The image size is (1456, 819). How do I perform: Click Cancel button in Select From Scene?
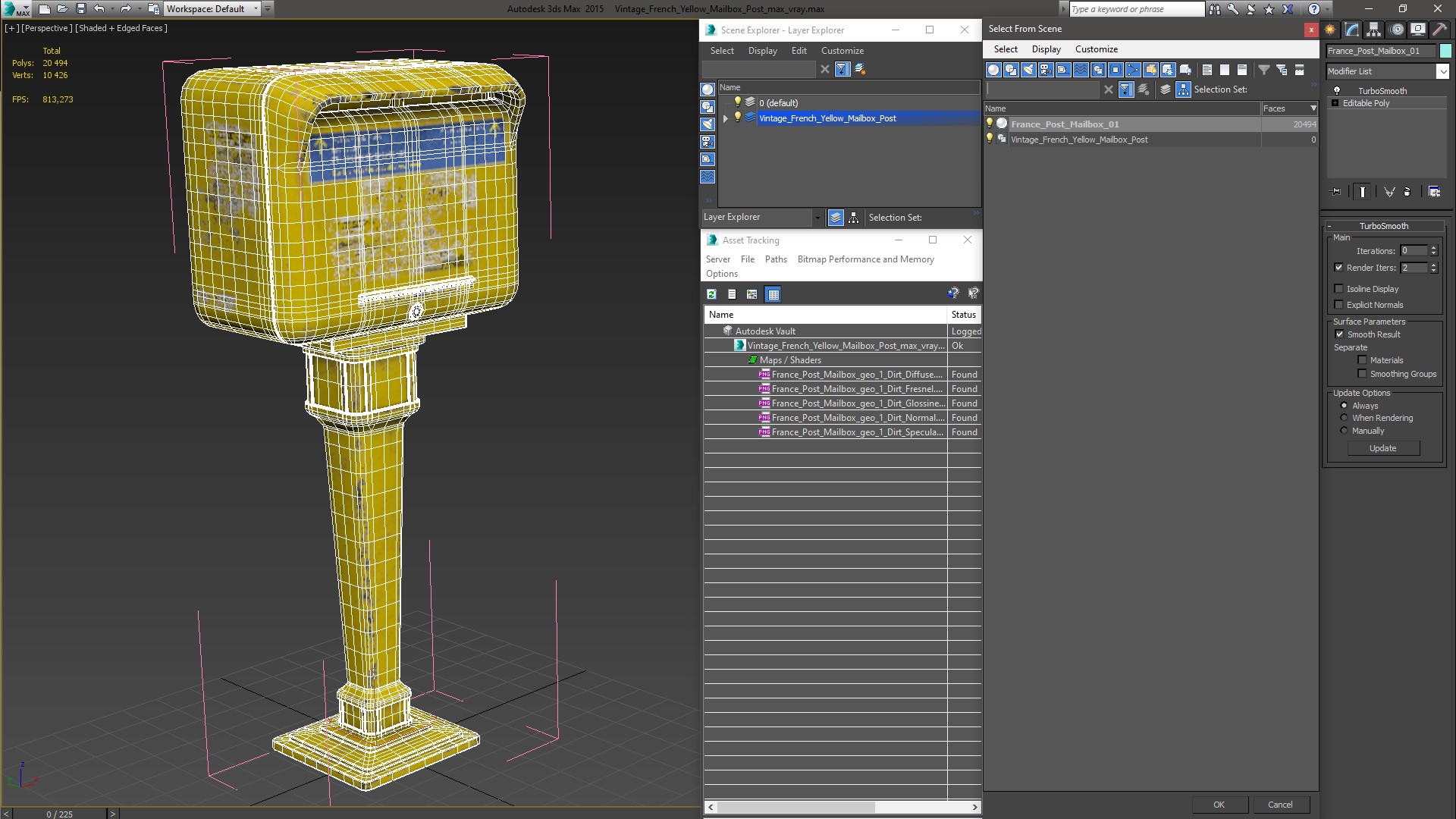point(1280,805)
